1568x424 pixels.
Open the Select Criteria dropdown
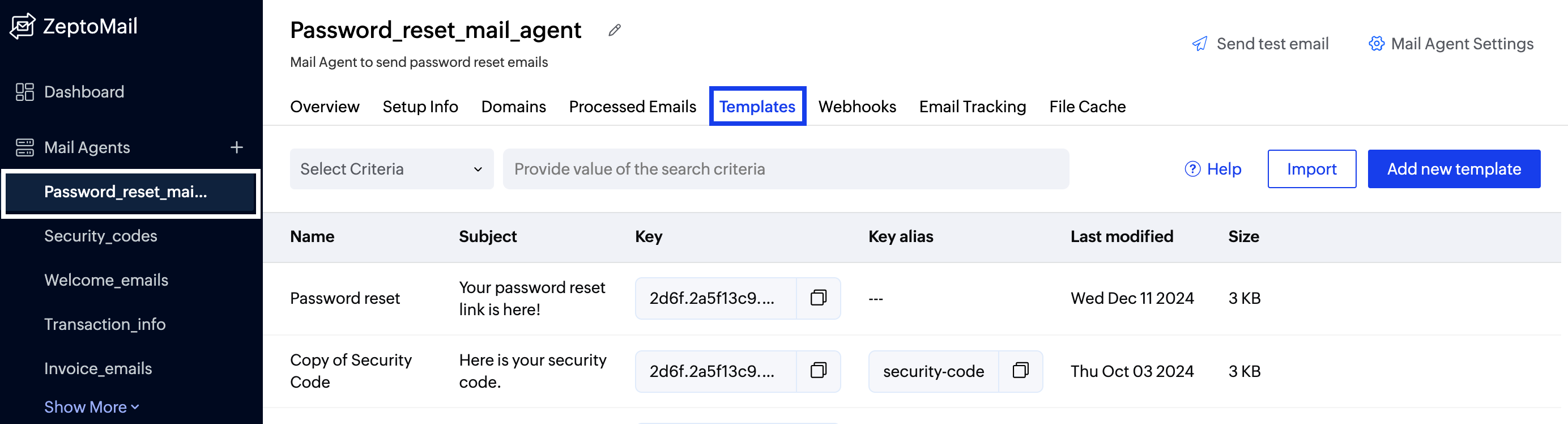click(391, 169)
